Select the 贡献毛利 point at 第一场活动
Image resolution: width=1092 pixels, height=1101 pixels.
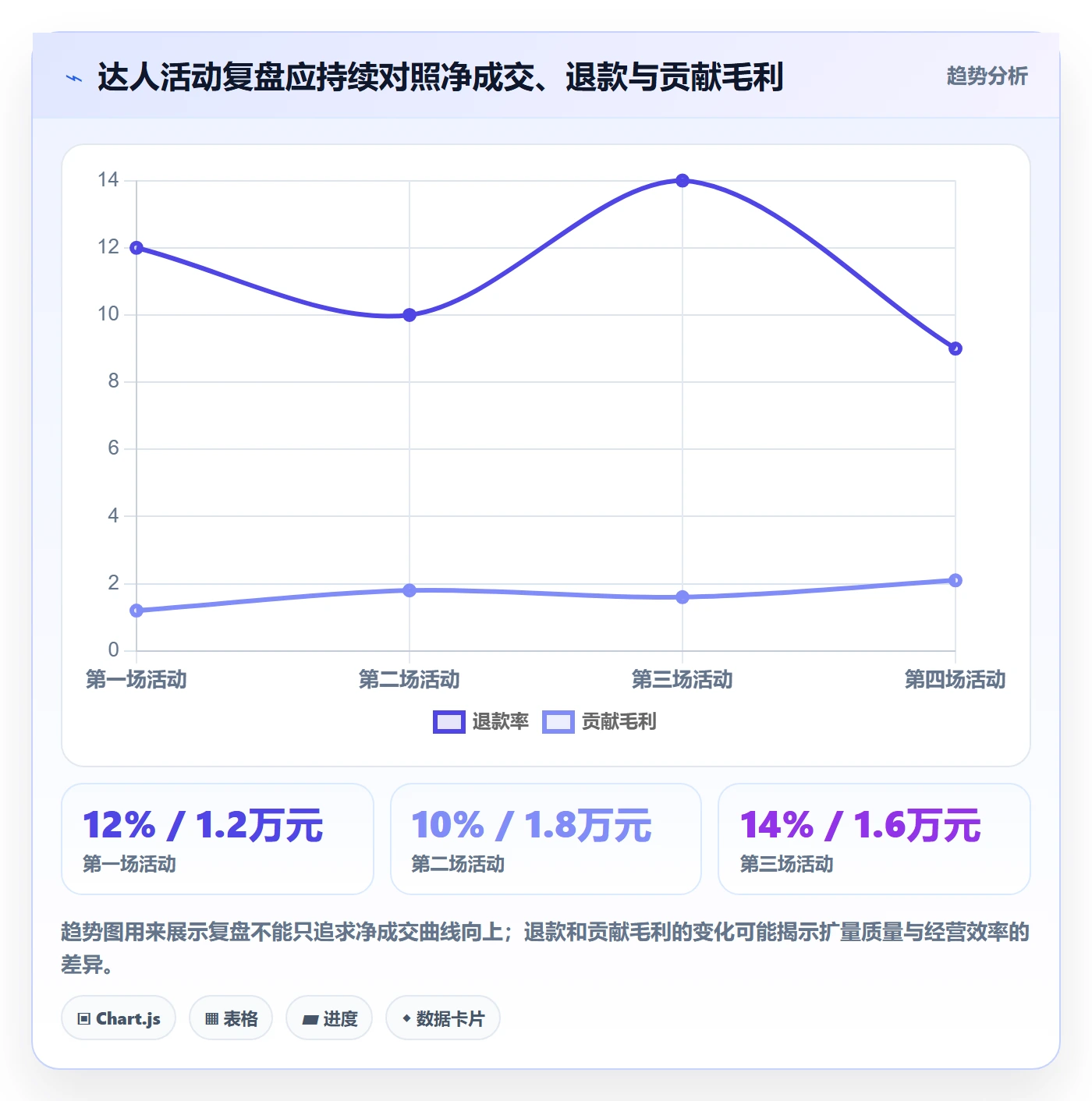(x=136, y=611)
